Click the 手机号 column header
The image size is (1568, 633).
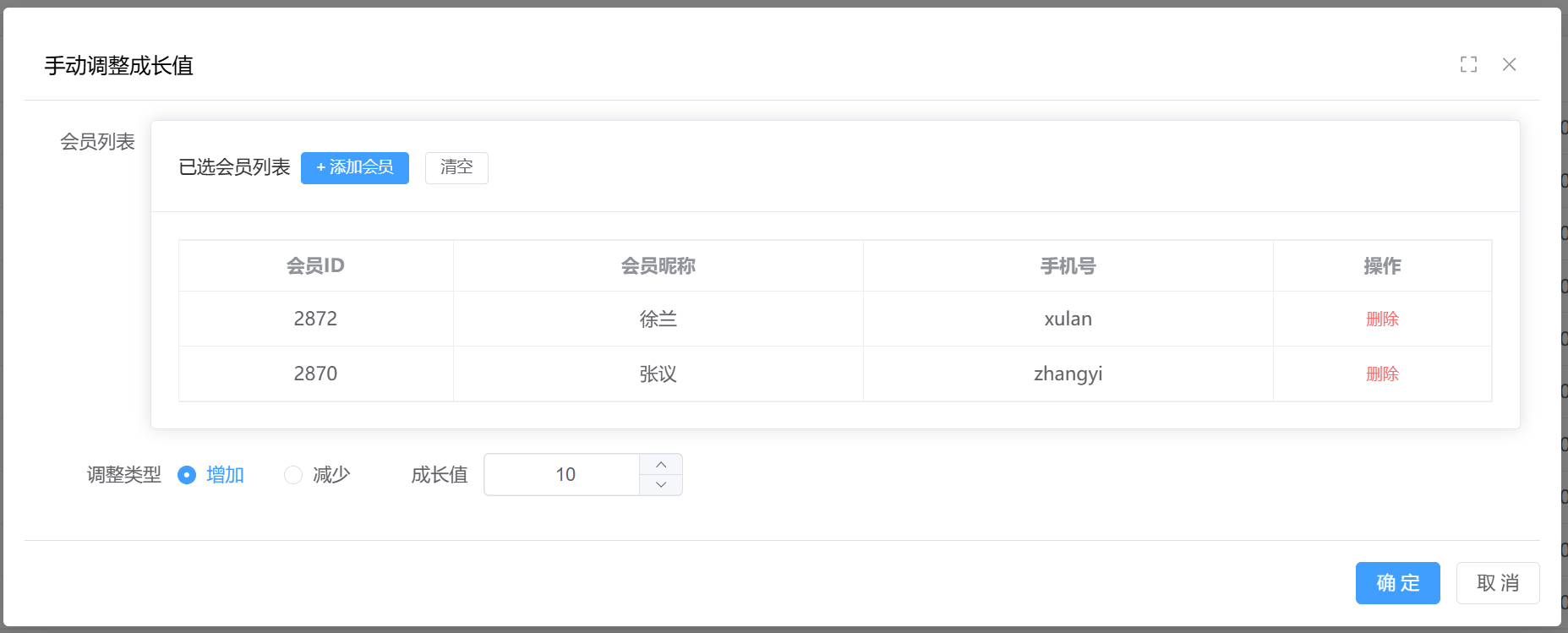[1068, 266]
